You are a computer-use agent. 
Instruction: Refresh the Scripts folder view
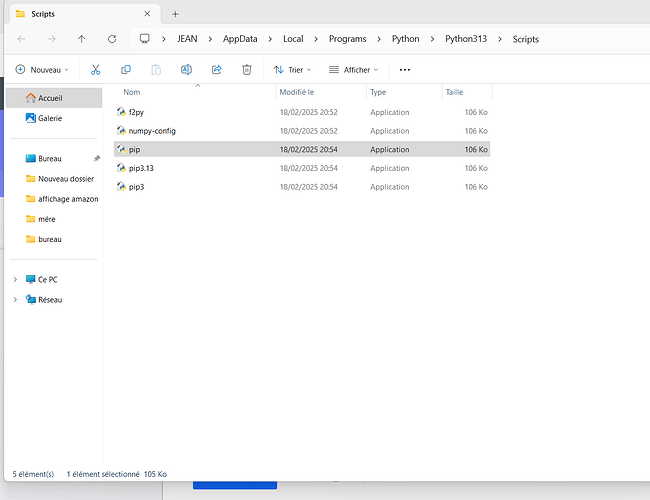(112, 39)
